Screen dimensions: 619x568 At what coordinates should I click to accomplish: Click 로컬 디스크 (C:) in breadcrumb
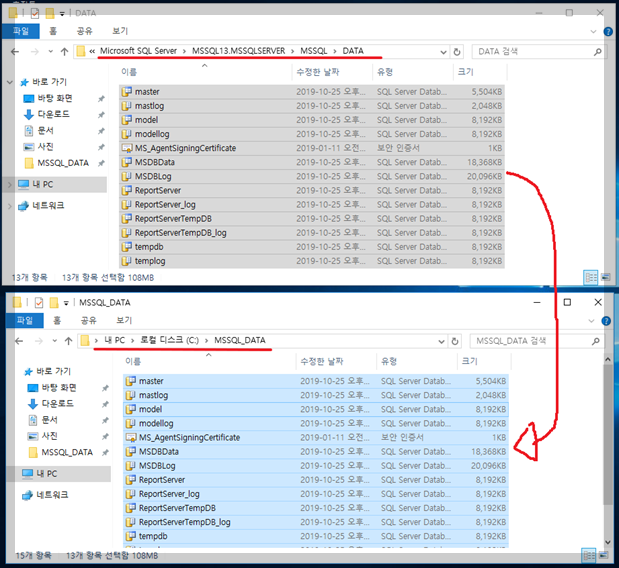170,340
